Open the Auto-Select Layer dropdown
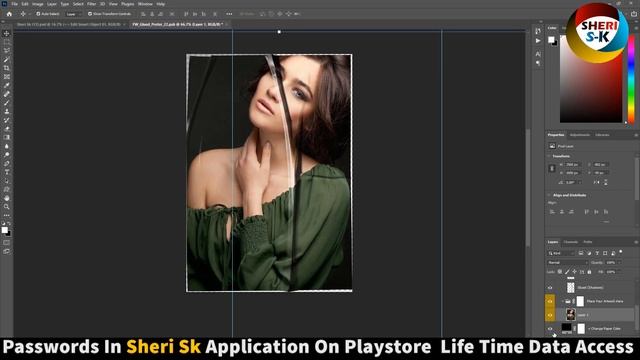This screenshot has width=640, height=360. click(73, 14)
